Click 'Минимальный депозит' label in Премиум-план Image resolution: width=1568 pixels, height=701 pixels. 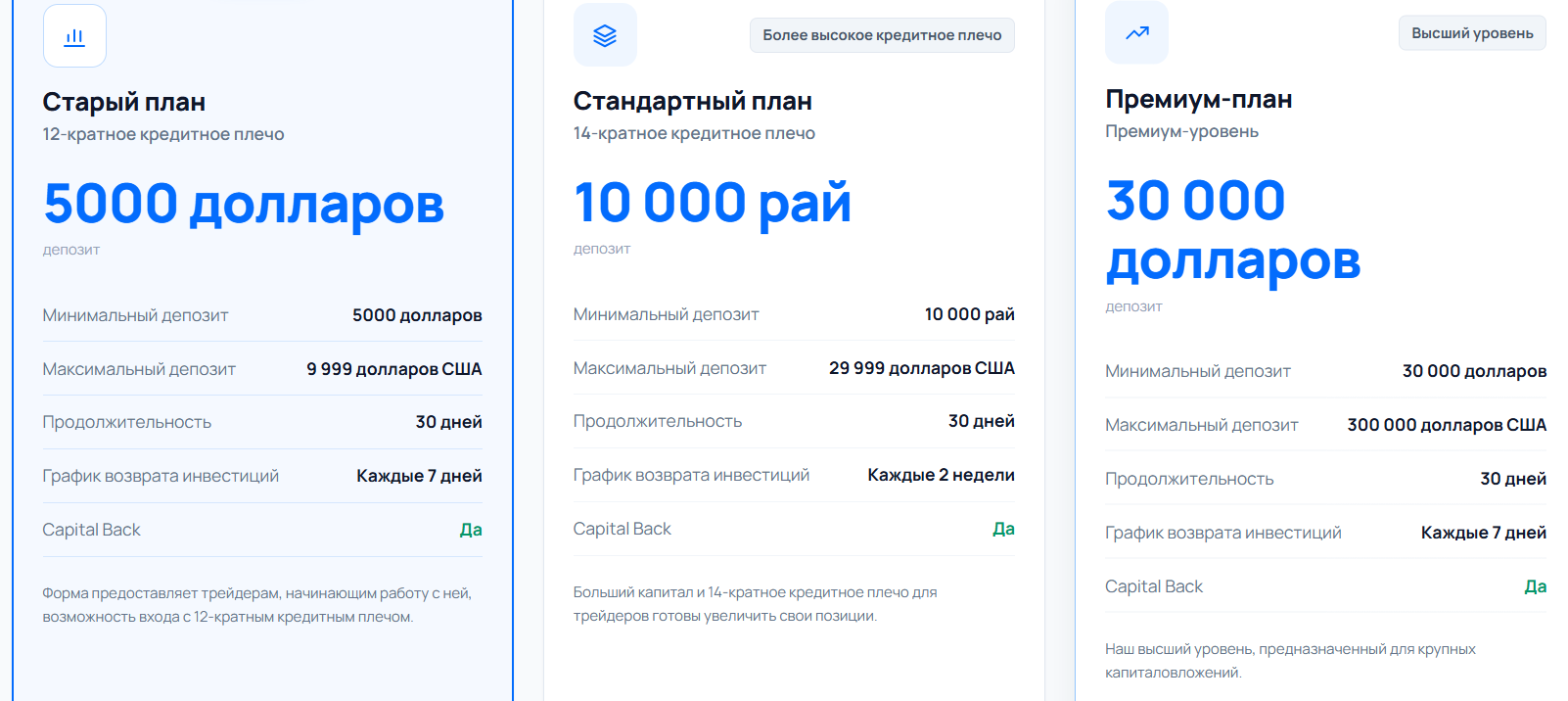pos(1198,371)
